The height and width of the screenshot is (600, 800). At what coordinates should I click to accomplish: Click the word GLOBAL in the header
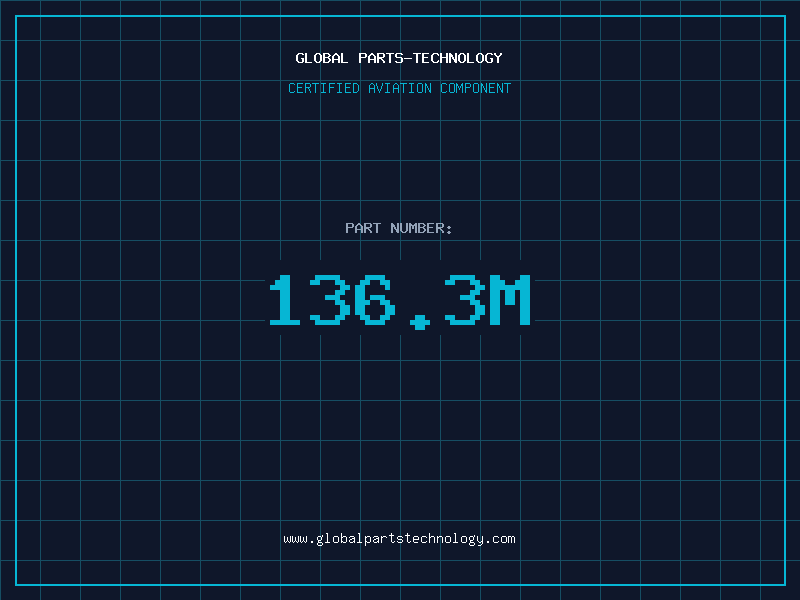tap(322, 59)
